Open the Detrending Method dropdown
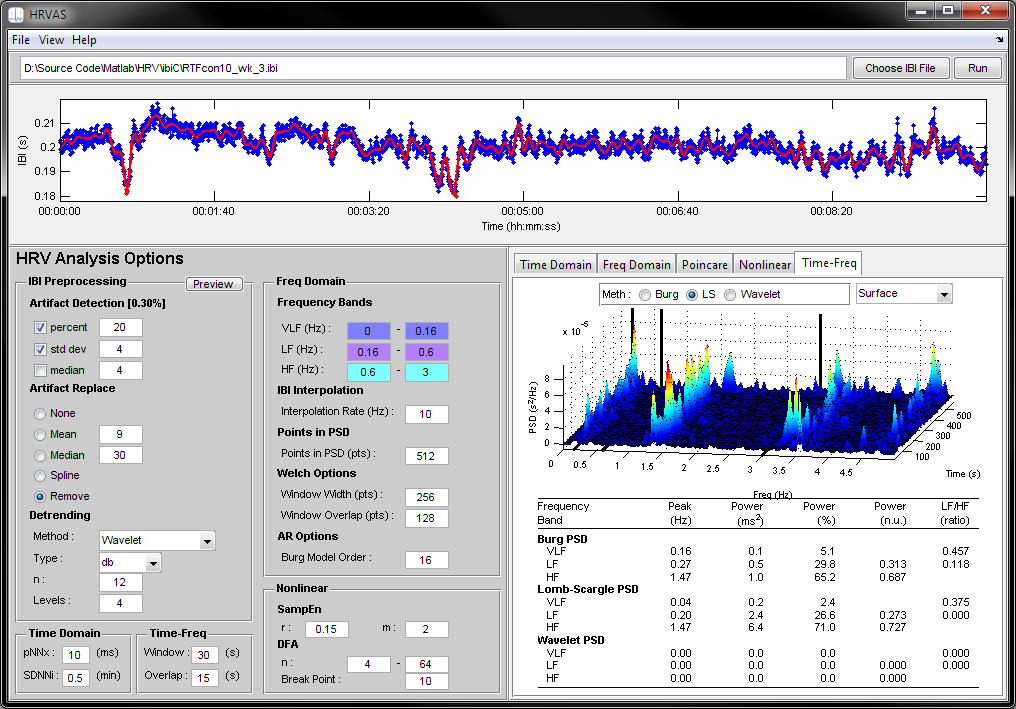 coord(207,541)
